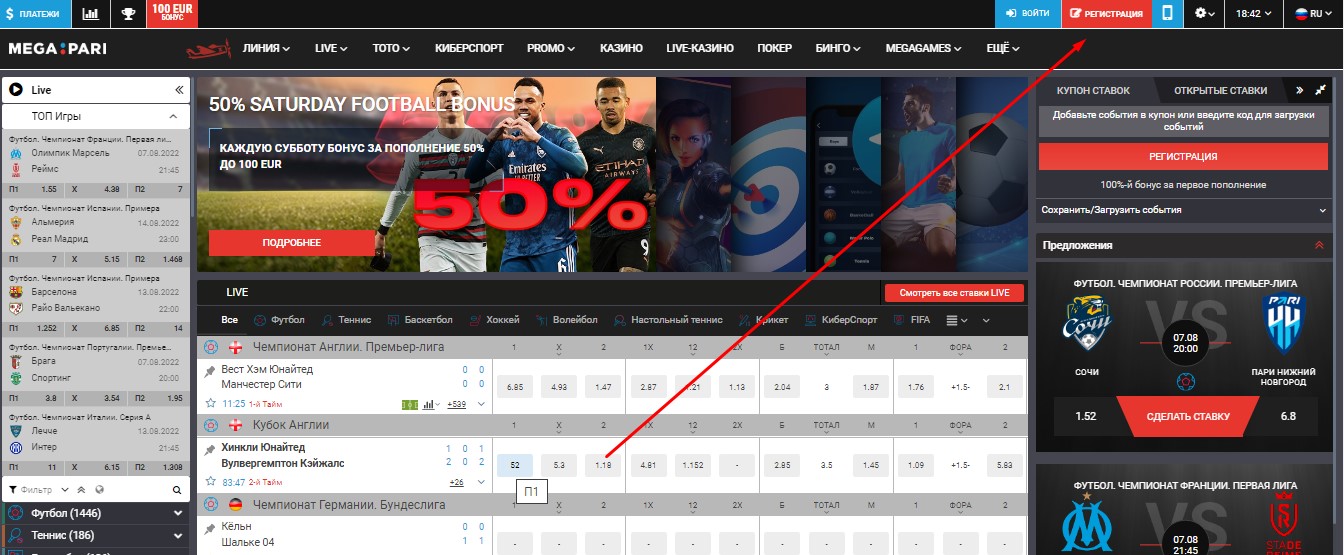Click the MEGAPARI logo

click(57, 49)
